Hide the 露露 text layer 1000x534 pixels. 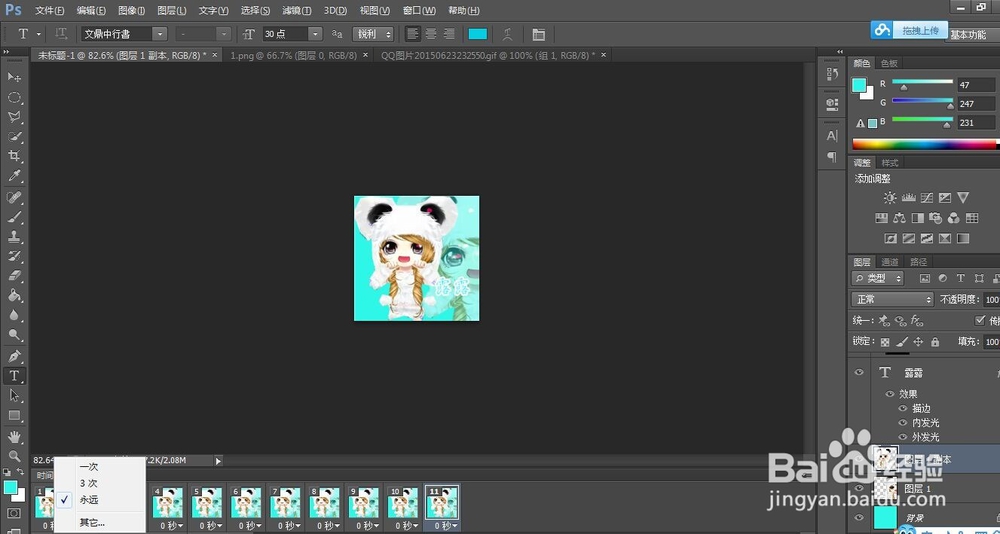coord(859,373)
